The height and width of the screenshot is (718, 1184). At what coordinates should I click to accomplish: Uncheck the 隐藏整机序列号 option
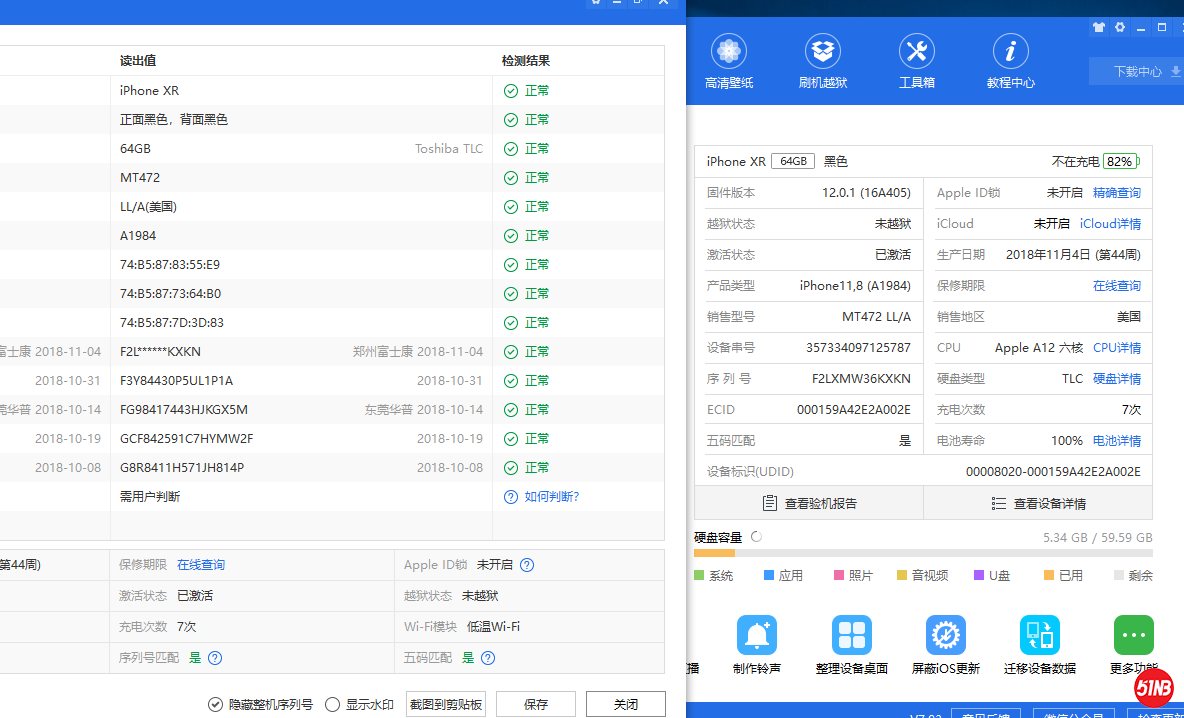[215, 705]
